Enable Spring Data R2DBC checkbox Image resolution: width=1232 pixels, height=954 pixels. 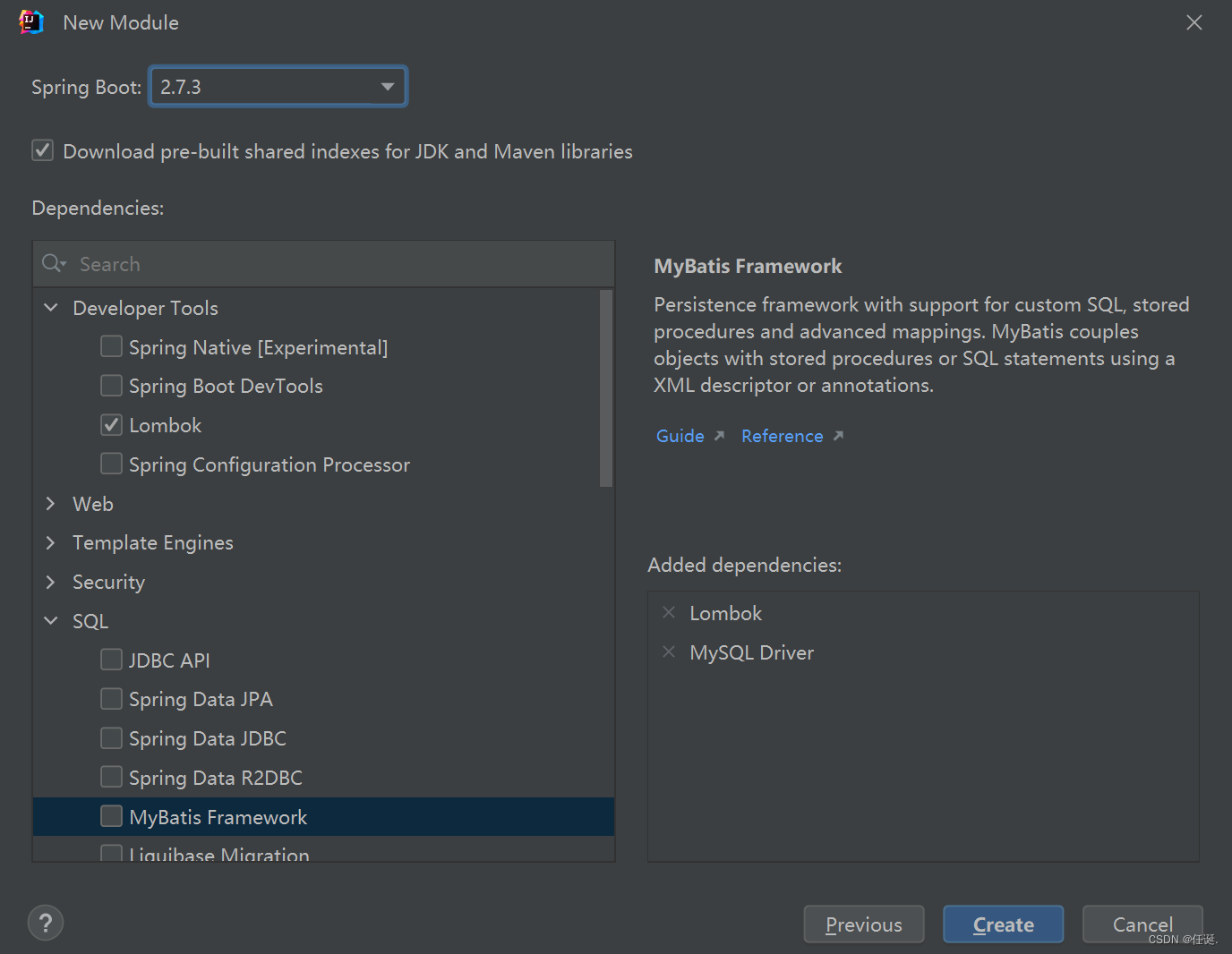pyautogui.click(x=111, y=777)
